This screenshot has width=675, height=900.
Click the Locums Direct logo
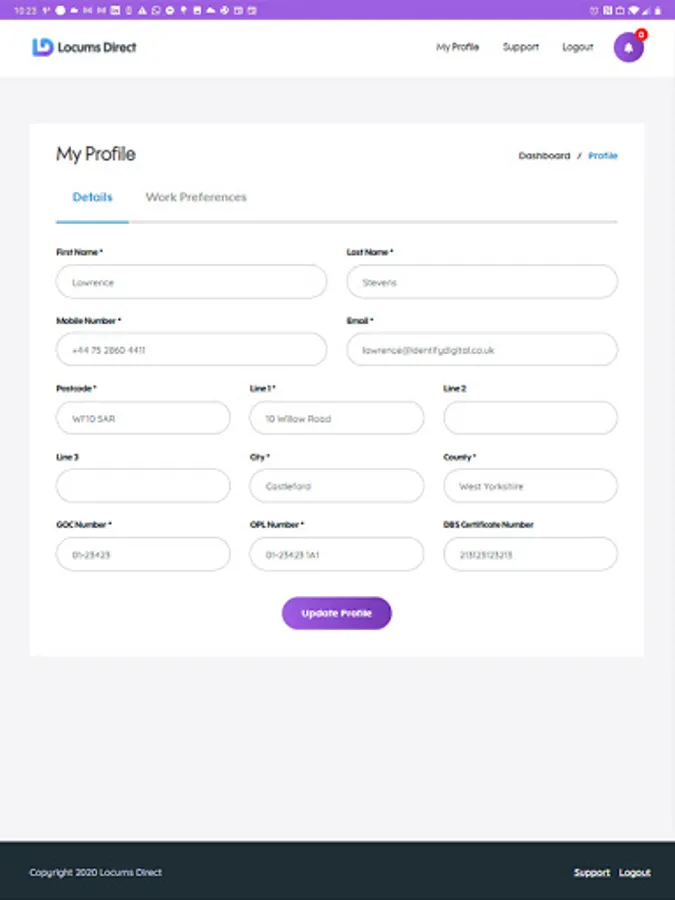84,47
